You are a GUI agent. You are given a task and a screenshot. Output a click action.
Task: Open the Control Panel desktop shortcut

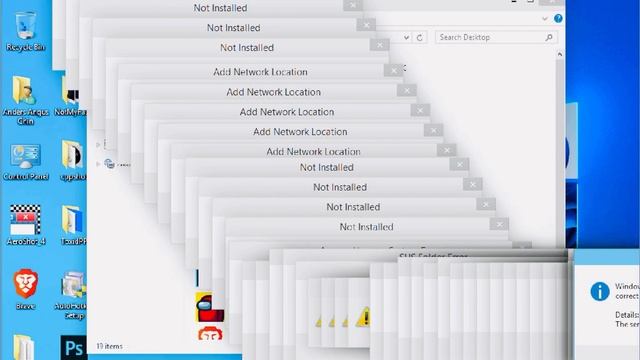coord(25,162)
